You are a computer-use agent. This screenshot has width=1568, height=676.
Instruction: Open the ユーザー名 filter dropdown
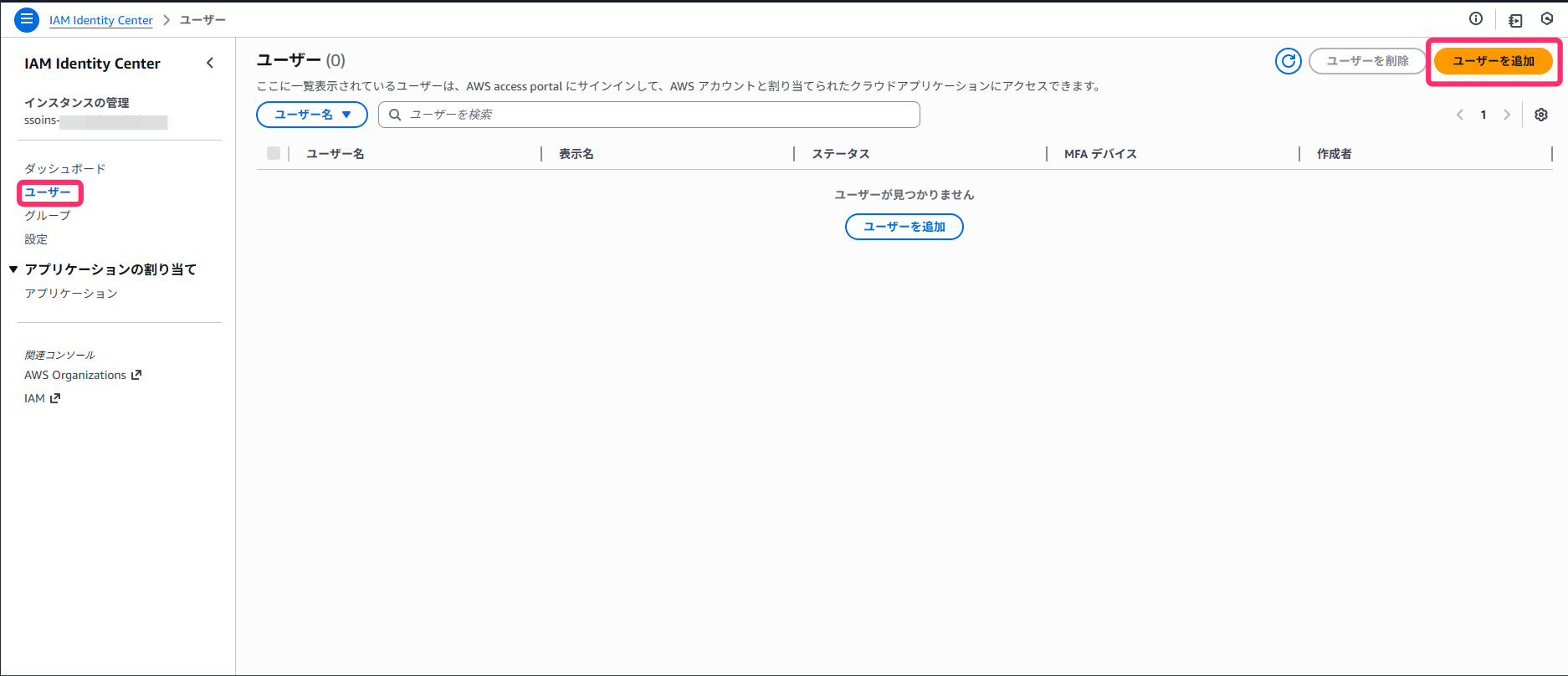tap(312, 115)
